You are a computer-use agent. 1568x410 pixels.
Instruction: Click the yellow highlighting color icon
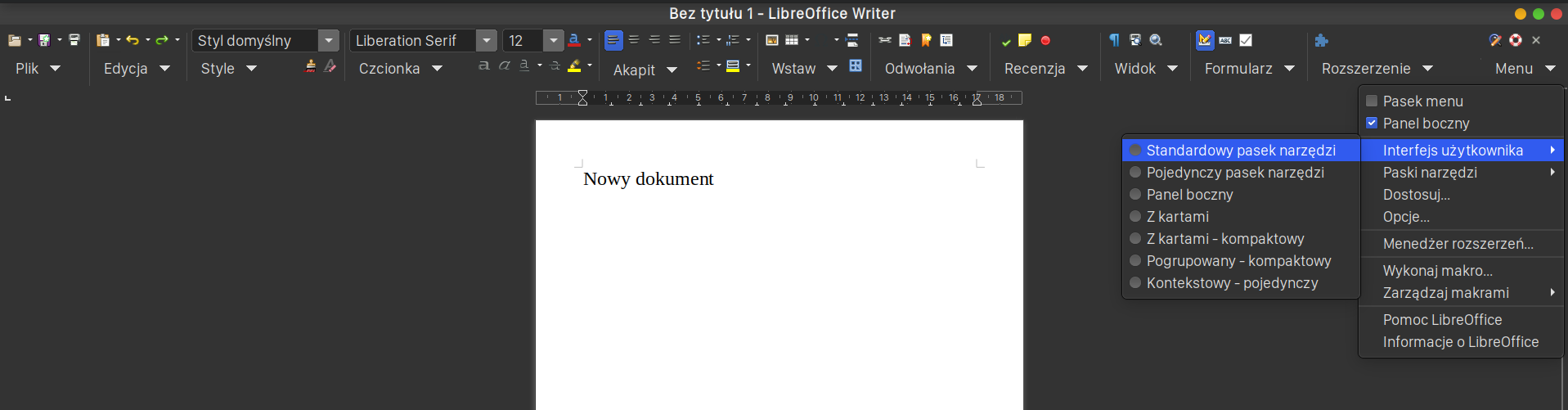click(574, 66)
